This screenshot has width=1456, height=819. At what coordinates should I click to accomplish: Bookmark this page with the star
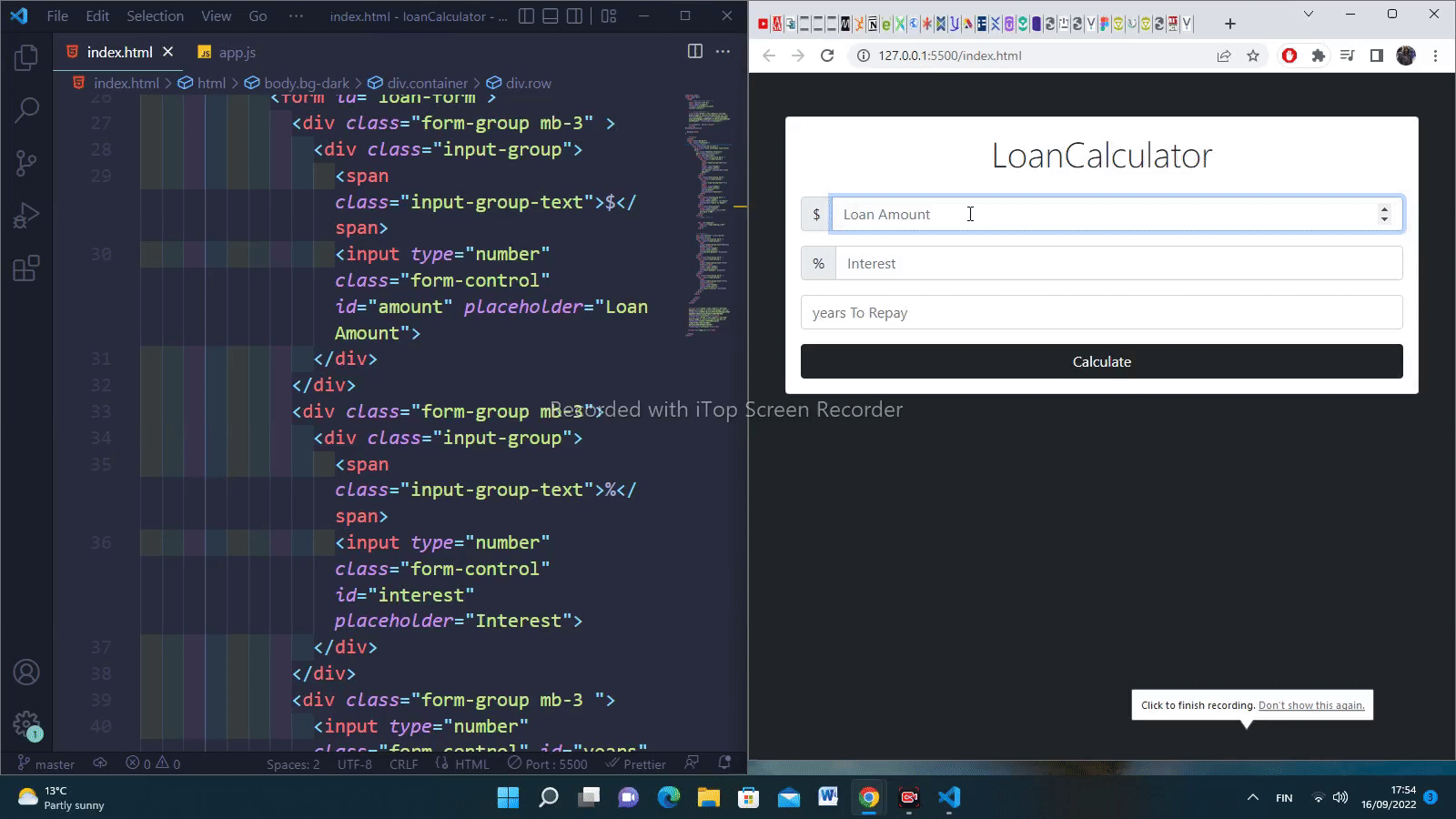pyautogui.click(x=1253, y=56)
